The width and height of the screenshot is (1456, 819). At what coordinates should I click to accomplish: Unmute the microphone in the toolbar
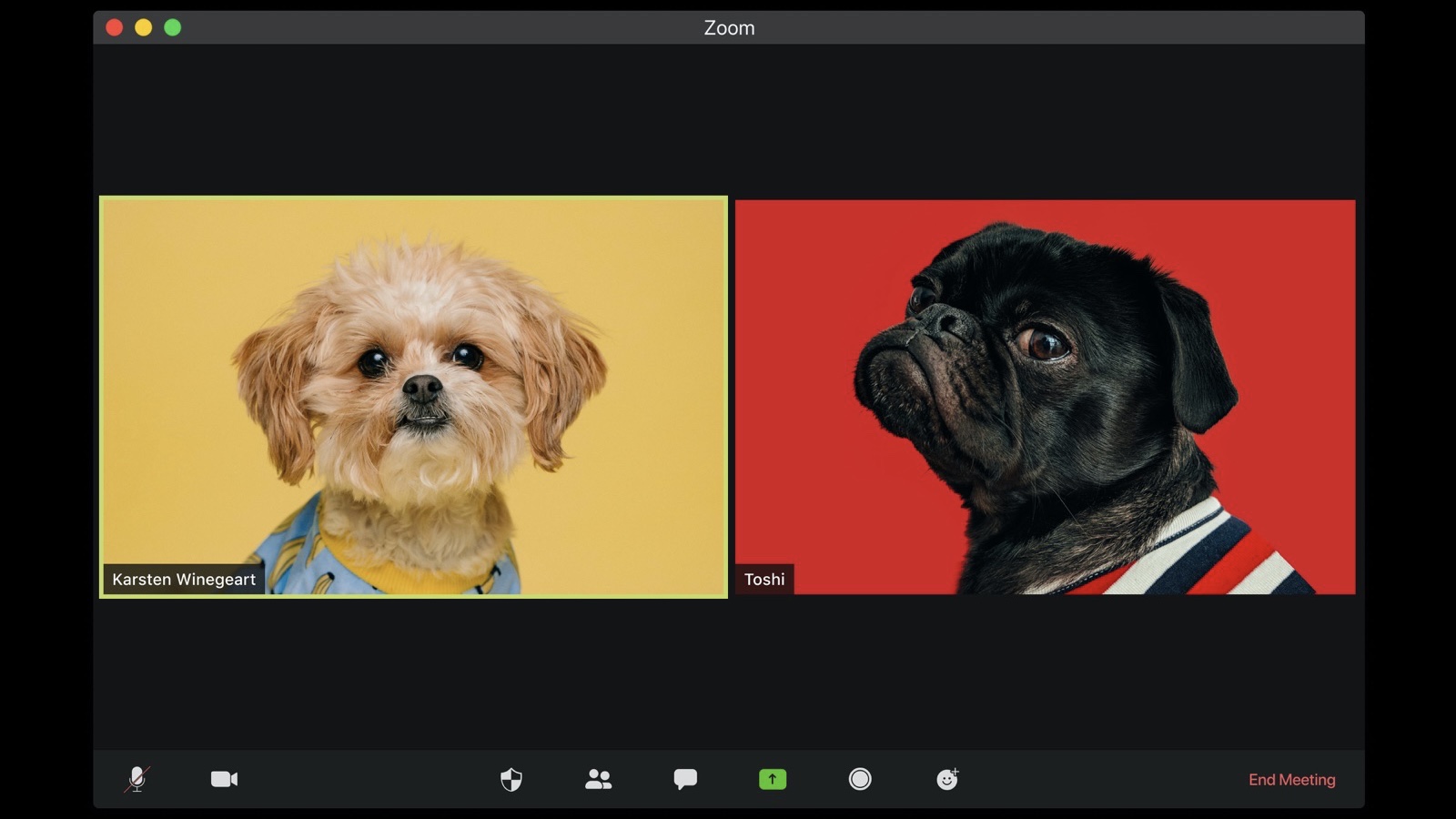tap(136, 779)
